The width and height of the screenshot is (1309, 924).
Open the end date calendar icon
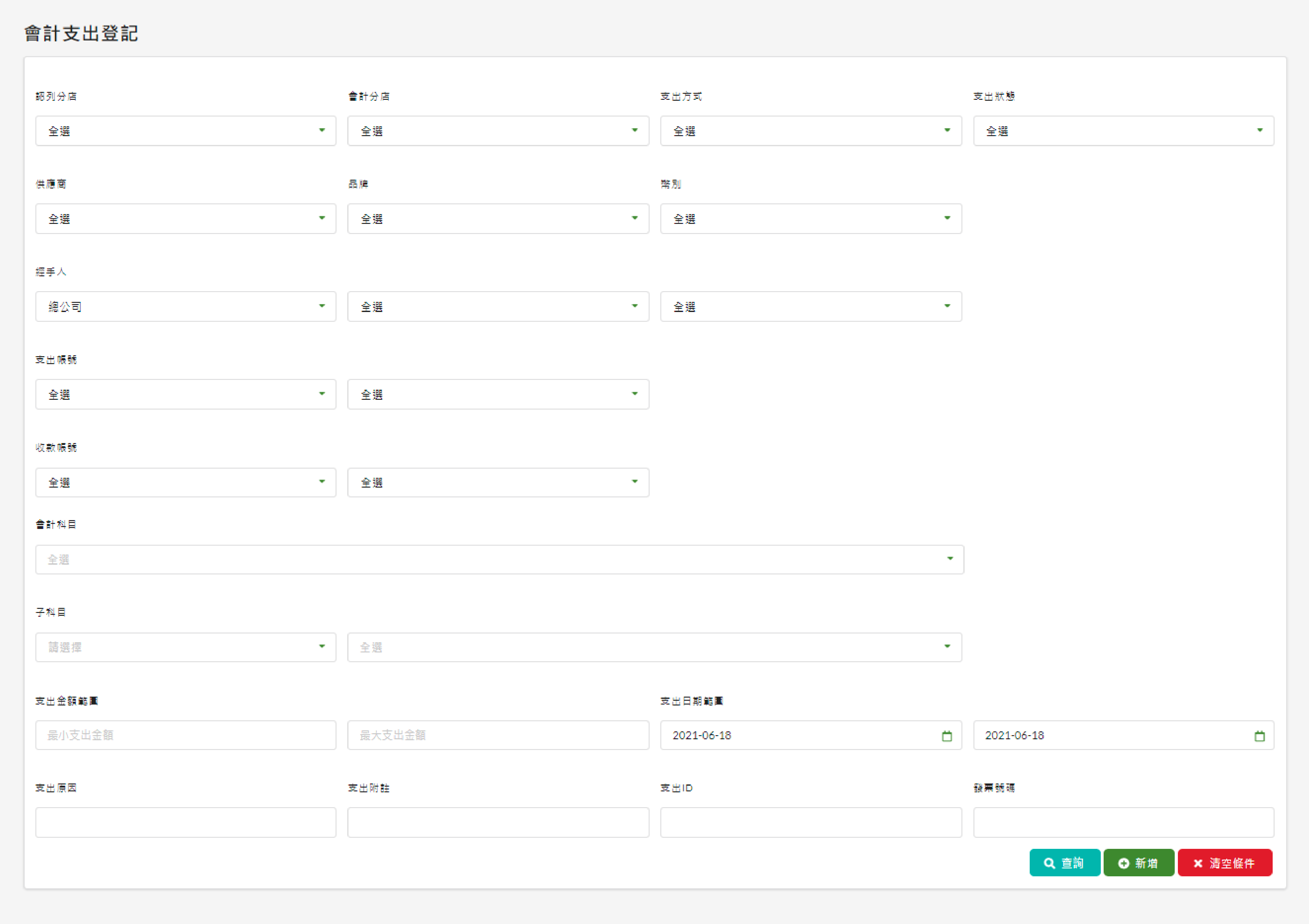click(x=1259, y=735)
